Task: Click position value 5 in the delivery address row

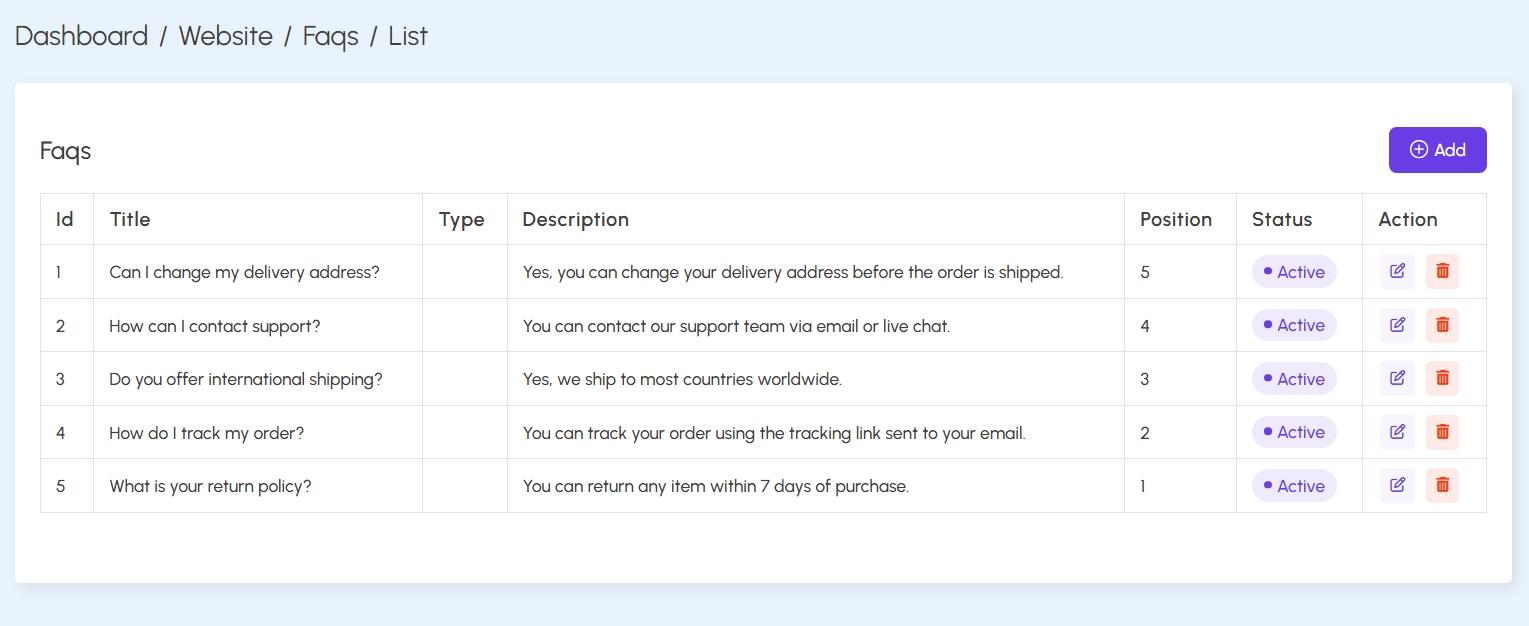Action: (x=1145, y=272)
